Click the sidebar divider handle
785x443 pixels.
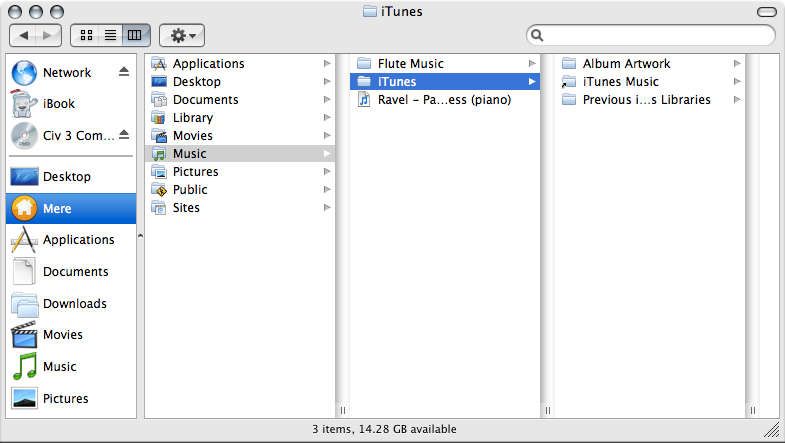140,236
